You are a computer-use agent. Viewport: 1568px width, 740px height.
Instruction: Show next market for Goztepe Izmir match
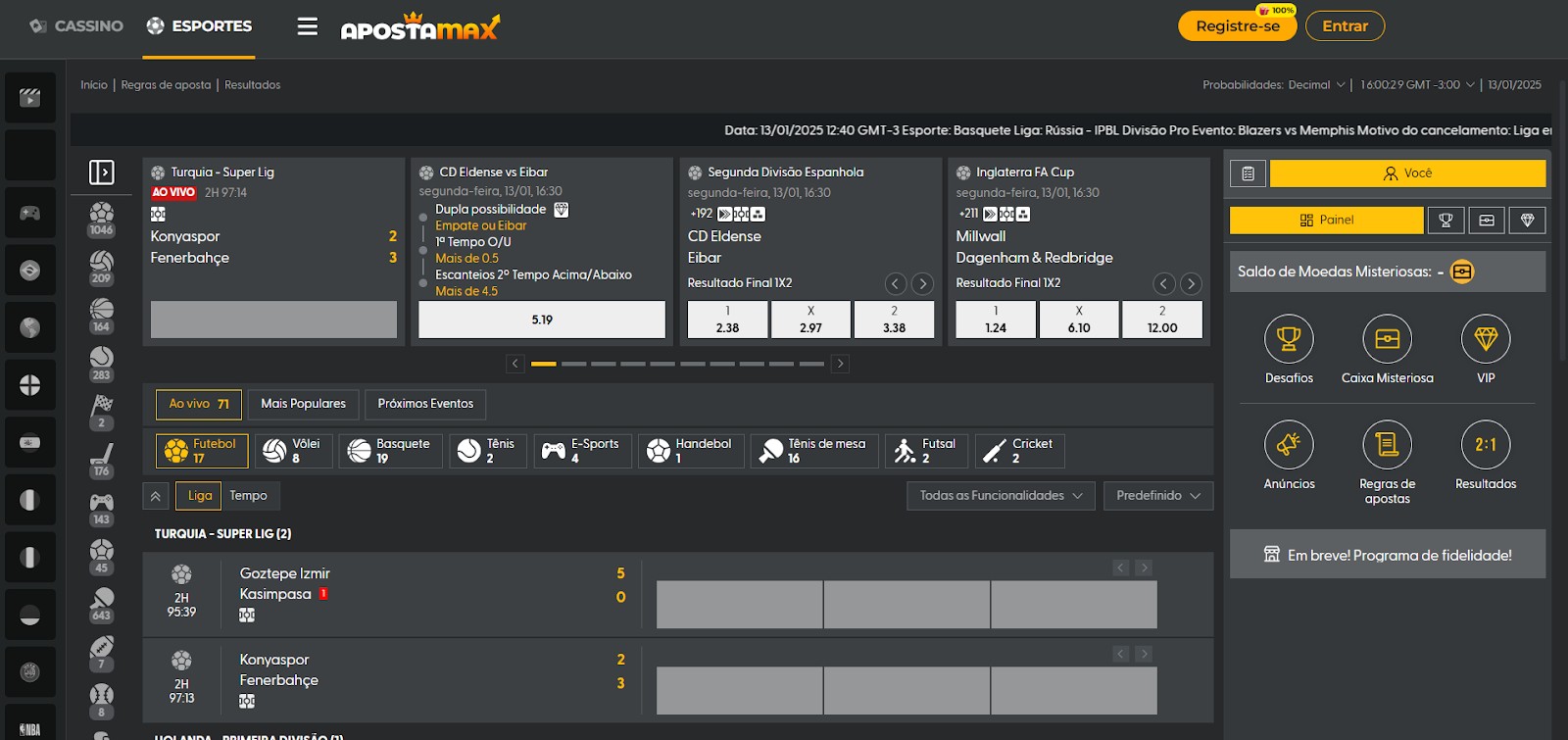pos(1144,567)
